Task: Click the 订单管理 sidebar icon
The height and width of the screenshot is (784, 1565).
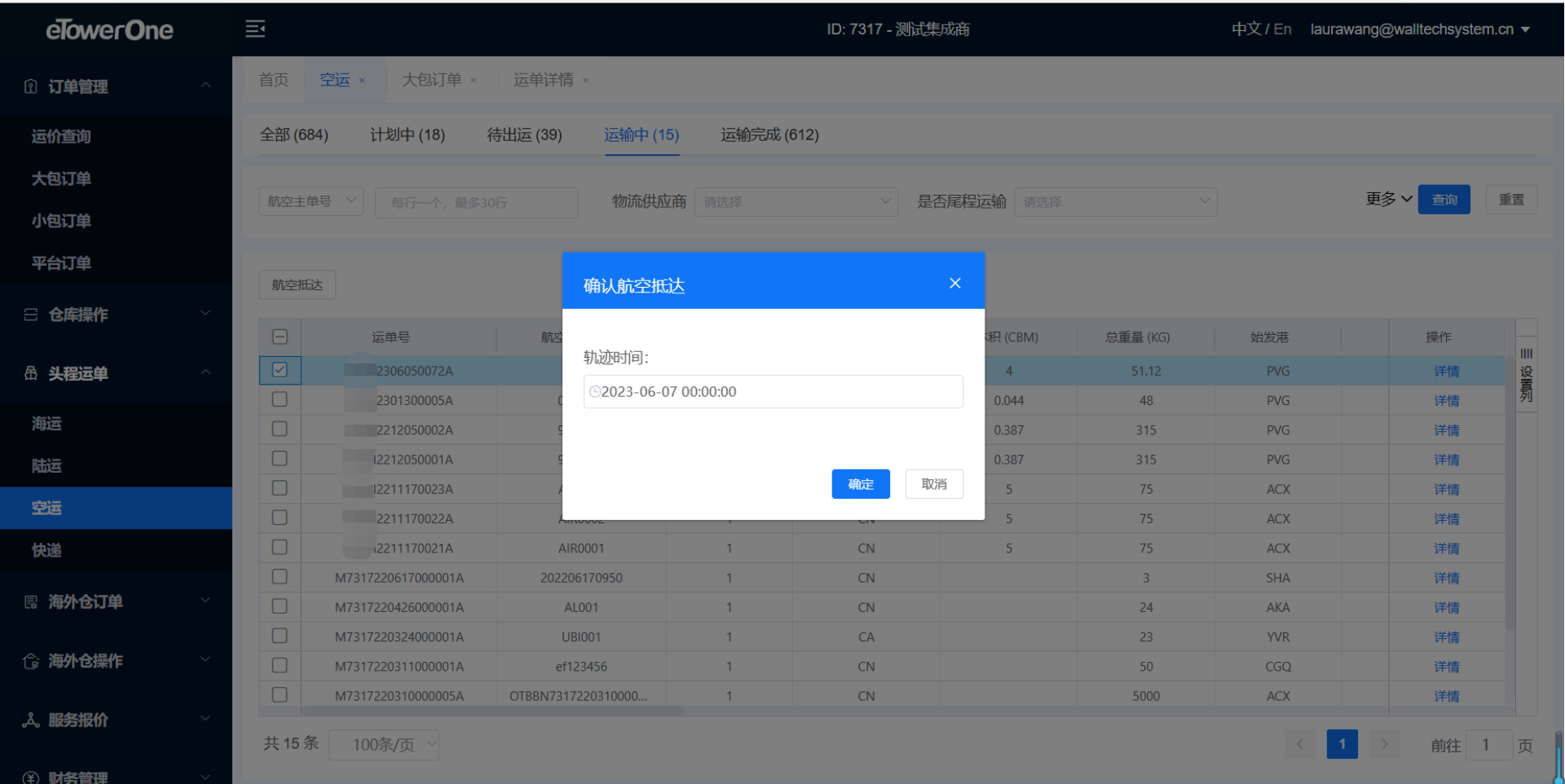Action: 31,86
